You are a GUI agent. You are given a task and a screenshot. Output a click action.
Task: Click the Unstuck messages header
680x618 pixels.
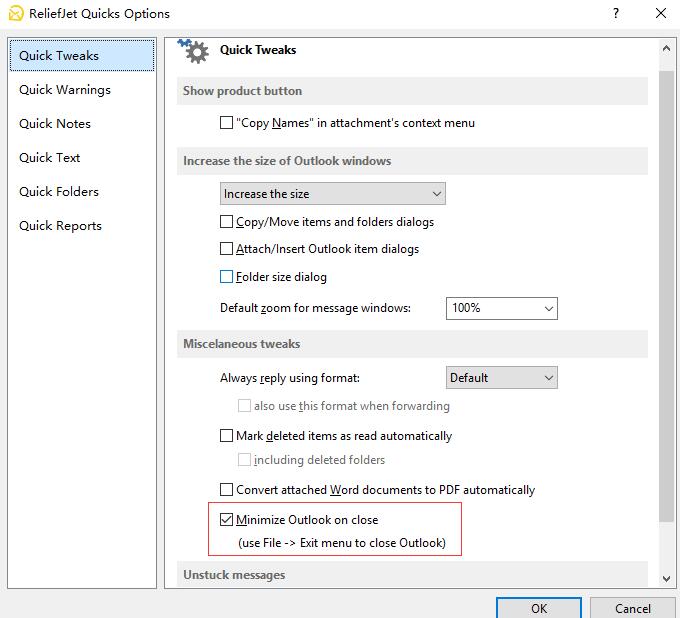pos(412,575)
